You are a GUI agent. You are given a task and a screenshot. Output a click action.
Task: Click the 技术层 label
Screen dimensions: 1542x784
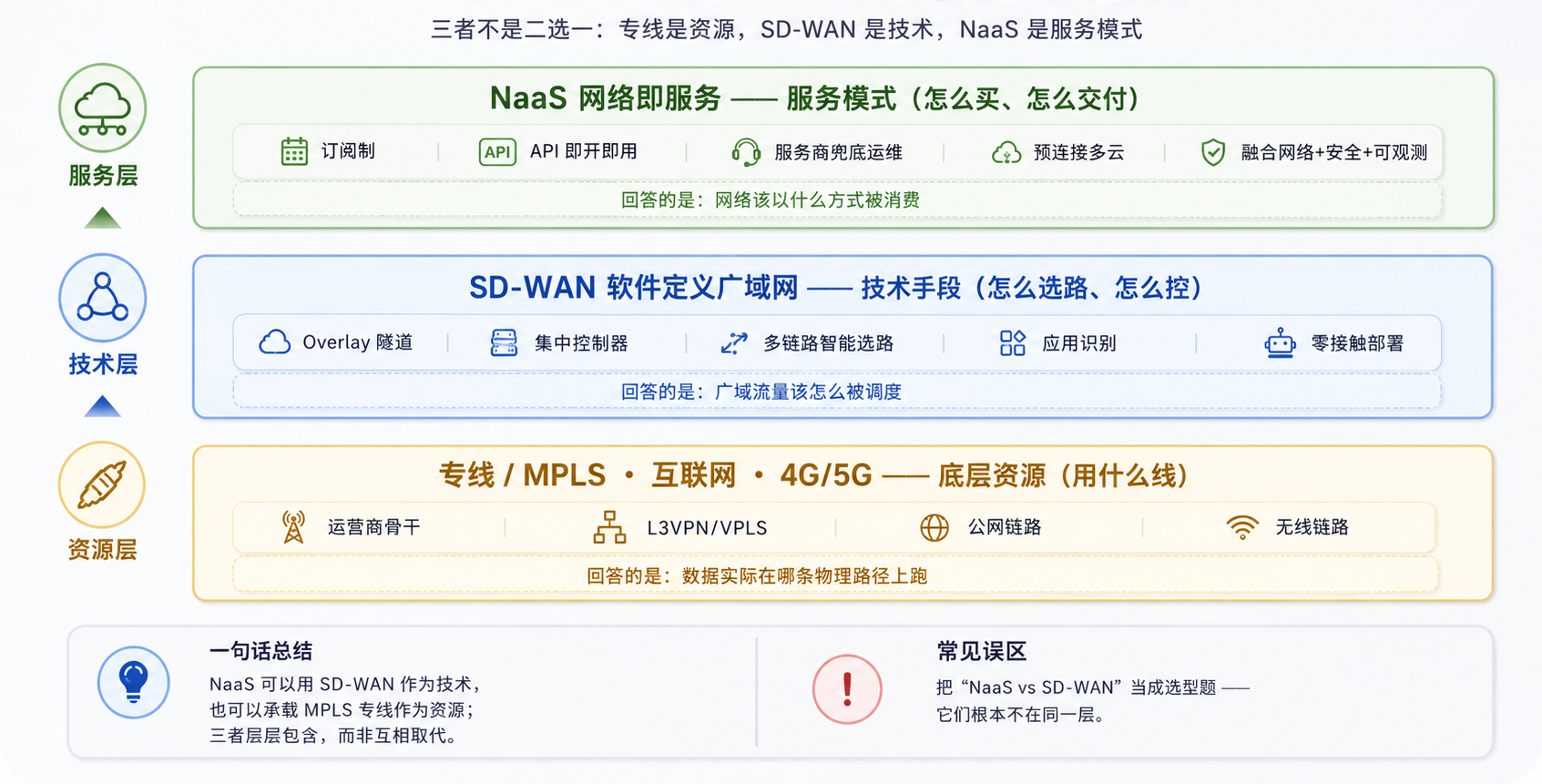pos(103,364)
